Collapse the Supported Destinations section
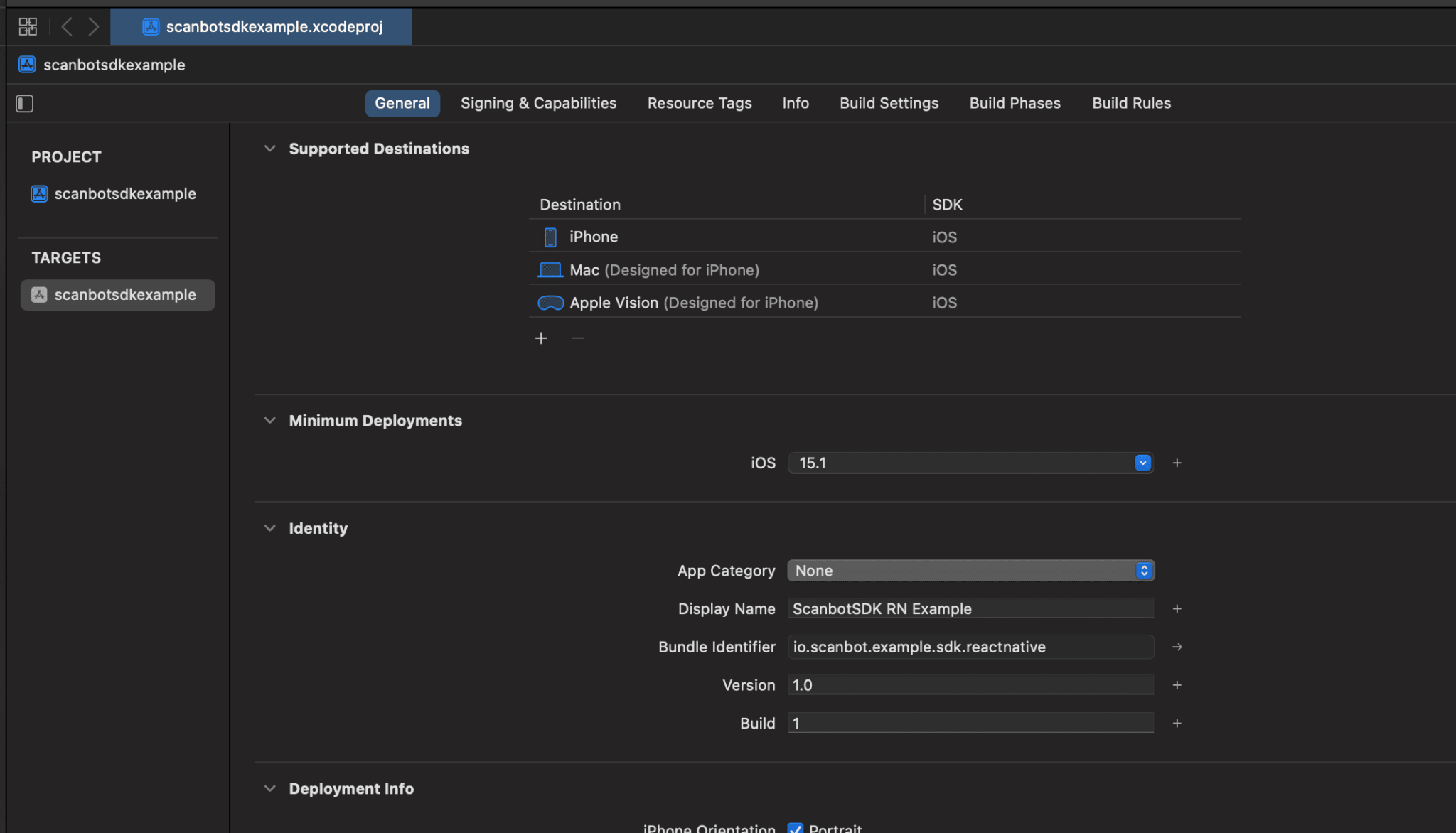Viewport: 1456px width, 833px height. coord(270,148)
